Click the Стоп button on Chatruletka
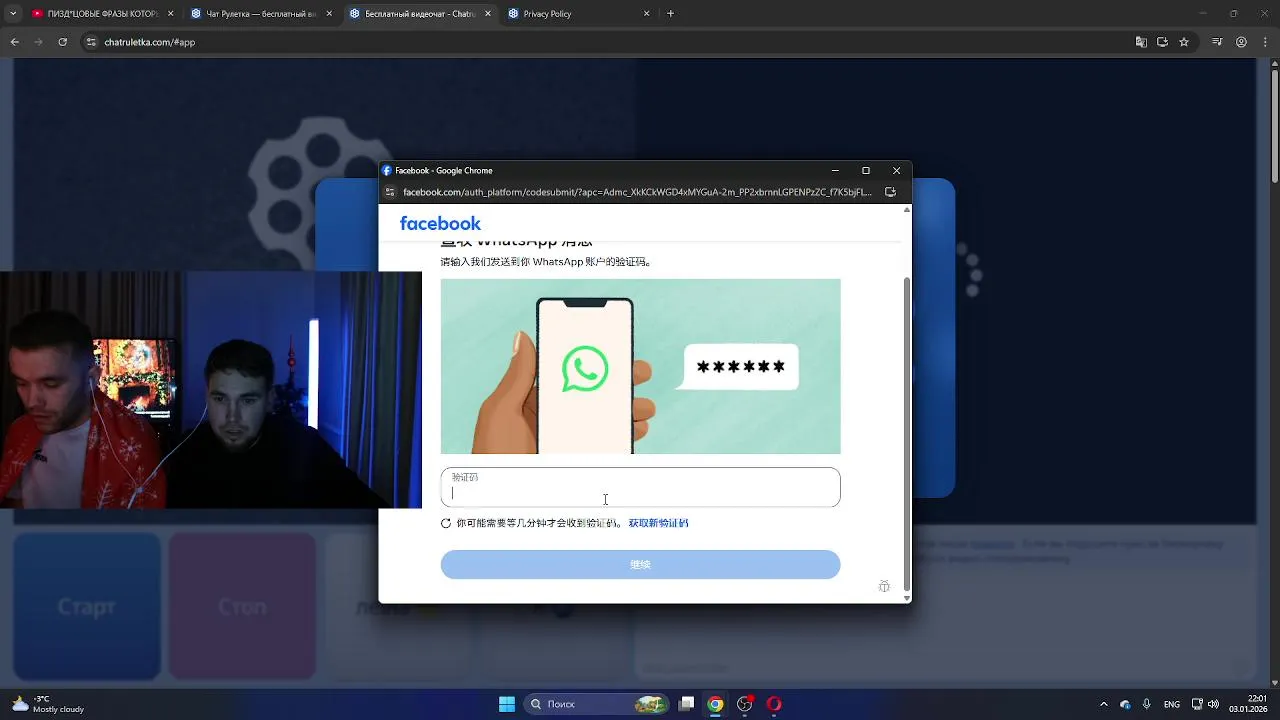Image resolution: width=1280 pixels, height=720 pixels. 242,606
